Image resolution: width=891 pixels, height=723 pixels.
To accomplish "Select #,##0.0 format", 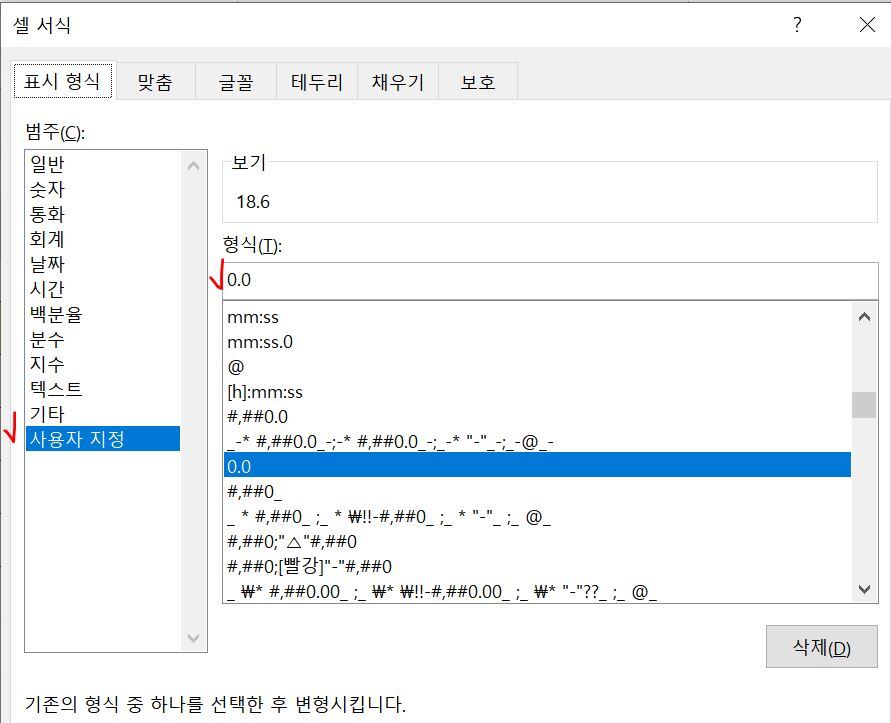I will (537, 417).
